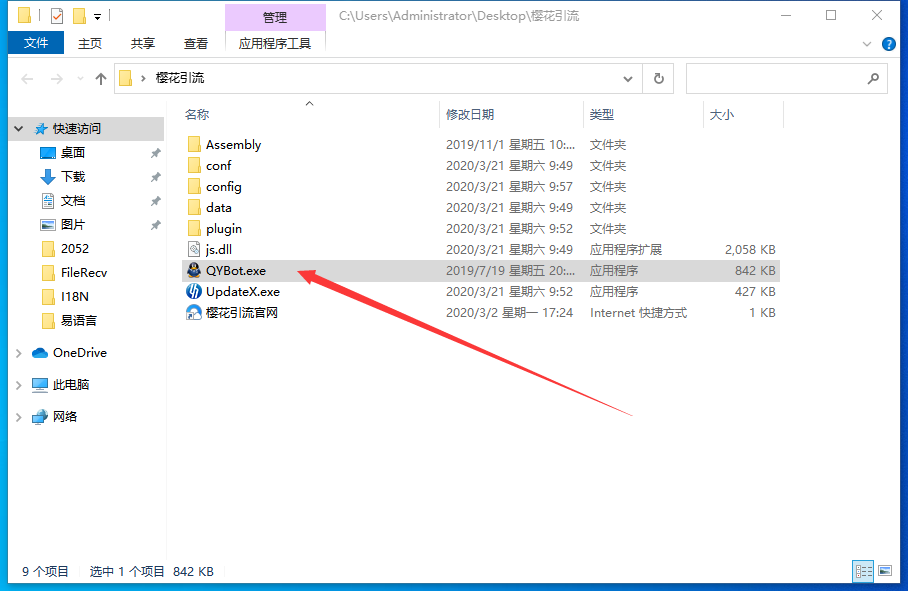Select the Assembly folder icon
The height and width of the screenshot is (591, 908).
click(x=194, y=144)
